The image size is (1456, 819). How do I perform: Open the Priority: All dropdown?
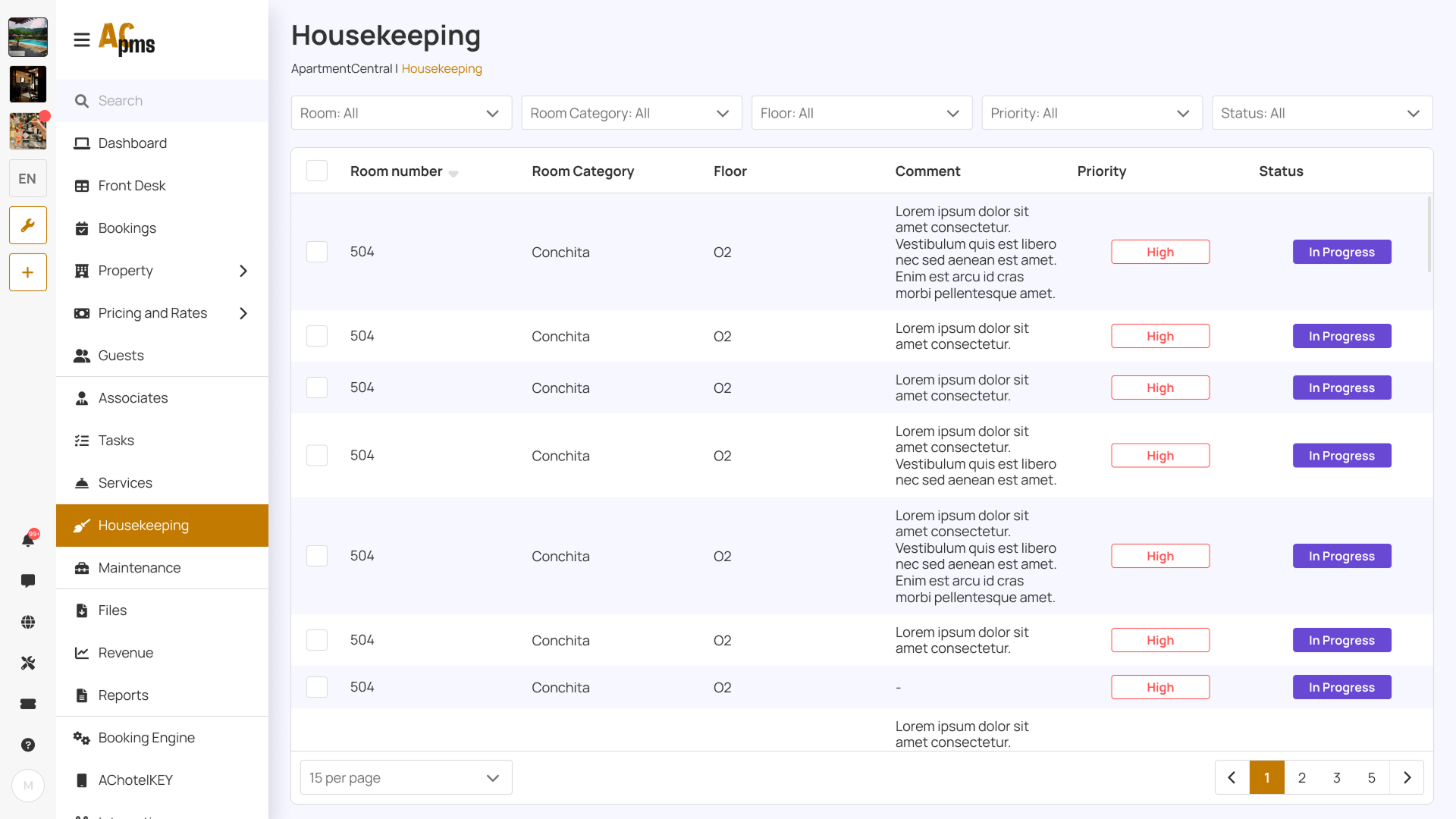pos(1091,113)
